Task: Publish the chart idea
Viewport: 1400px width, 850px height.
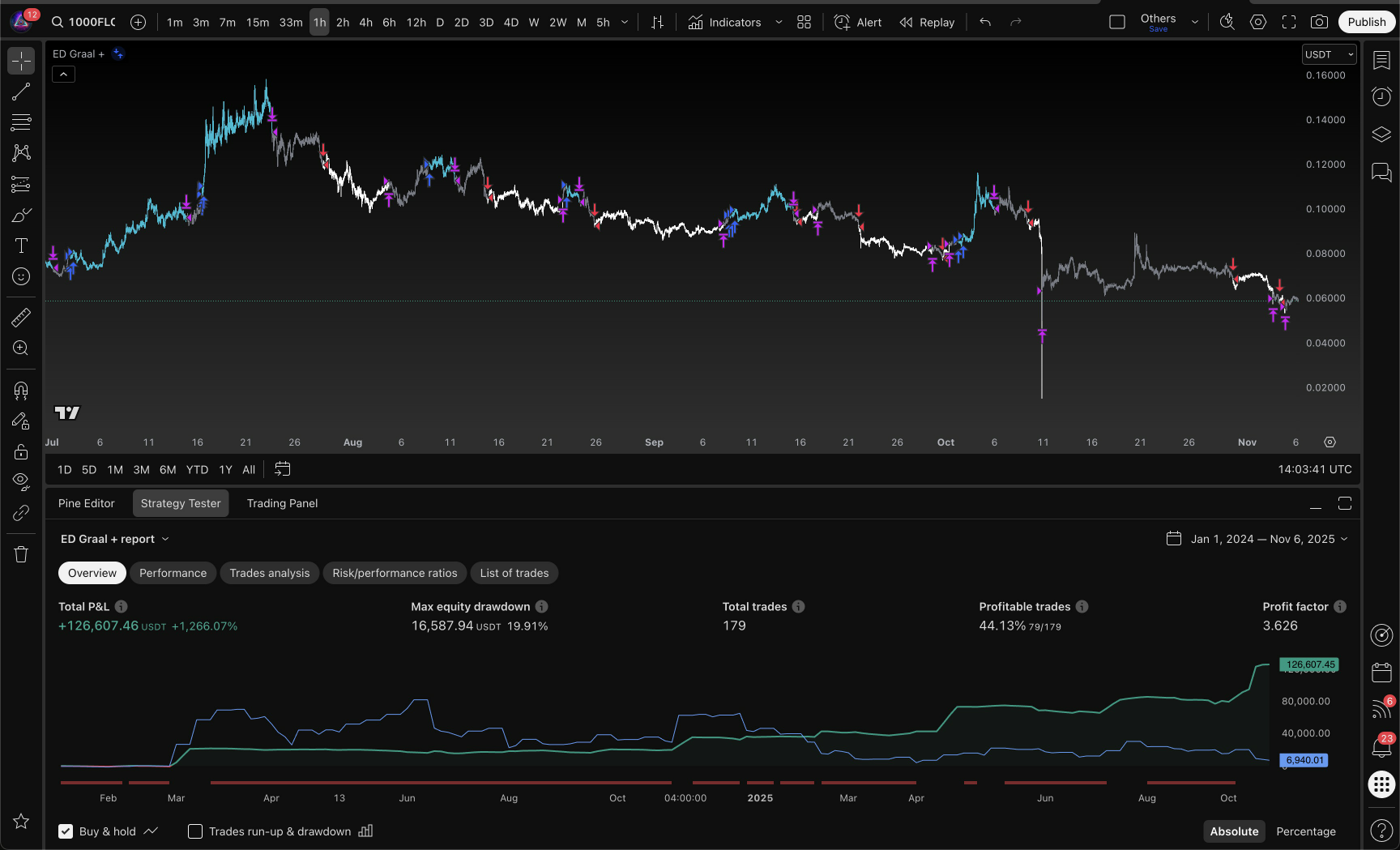Action: coord(1367,23)
